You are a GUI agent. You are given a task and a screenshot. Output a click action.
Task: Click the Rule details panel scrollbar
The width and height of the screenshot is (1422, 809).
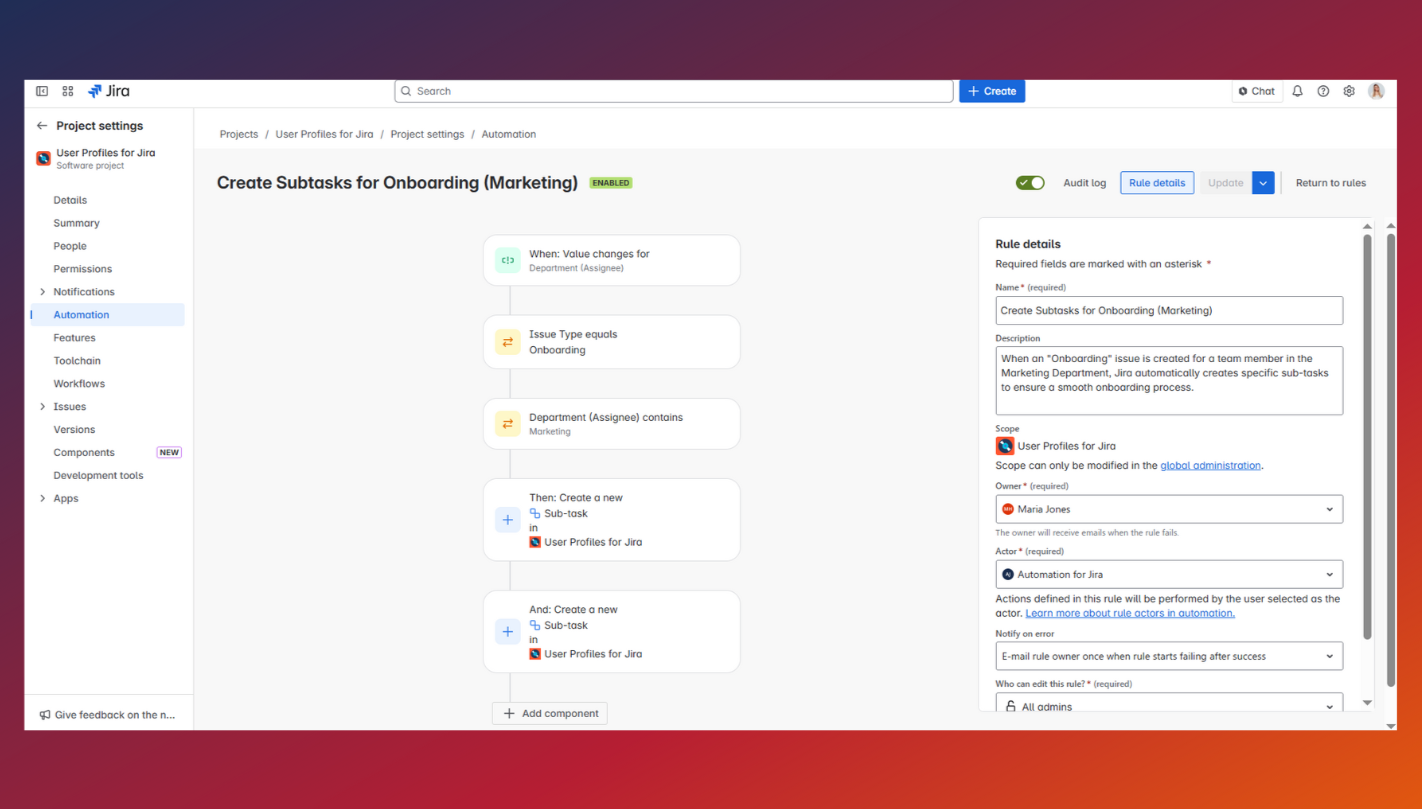pyautogui.click(x=1367, y=436)
